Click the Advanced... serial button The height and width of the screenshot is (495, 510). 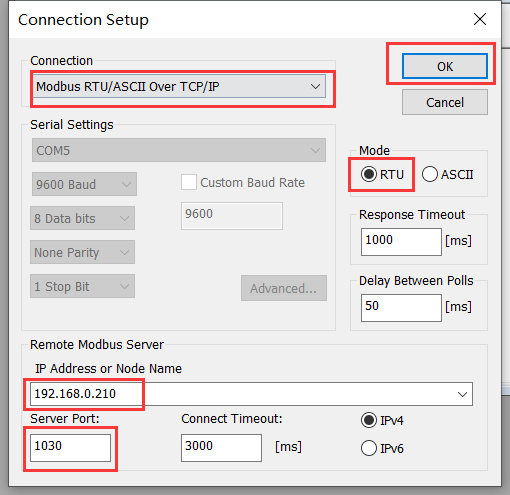pos(284,288)
